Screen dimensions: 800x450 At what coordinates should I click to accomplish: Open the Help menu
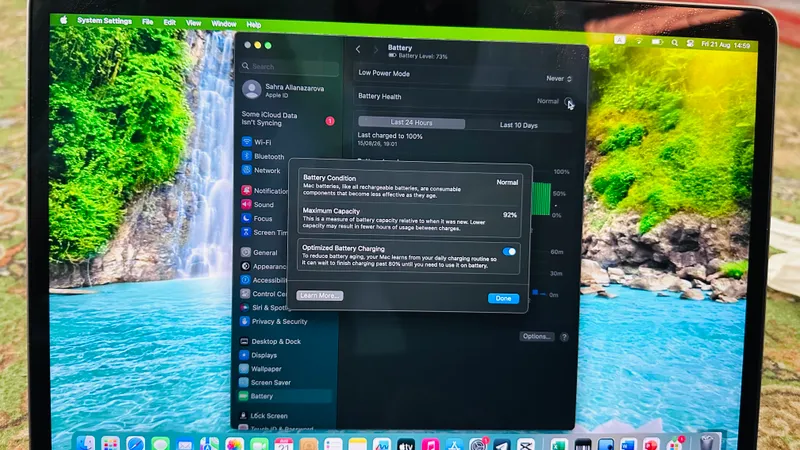pyautogui.click(x=254, y=24)
